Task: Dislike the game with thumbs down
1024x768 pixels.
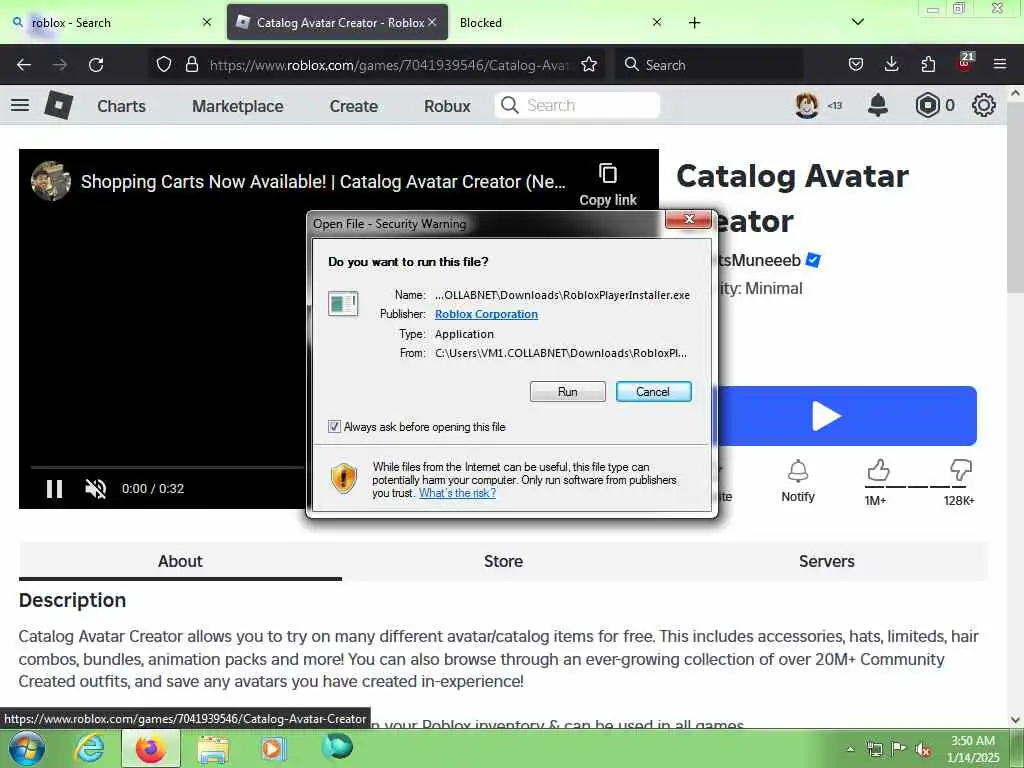Action: pyautogui.click(x=961, y=470)
